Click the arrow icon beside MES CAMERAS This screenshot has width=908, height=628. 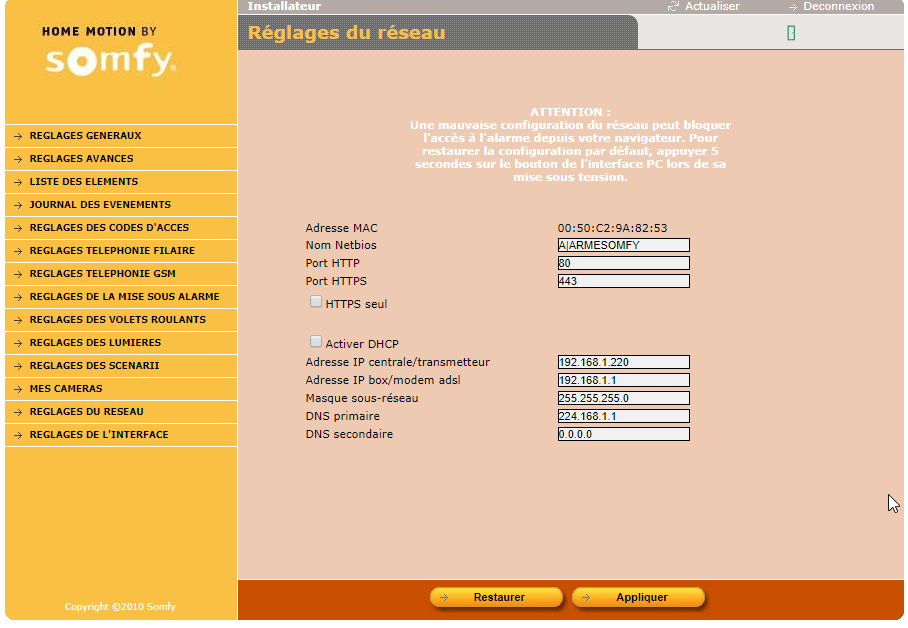coord(18,389)
